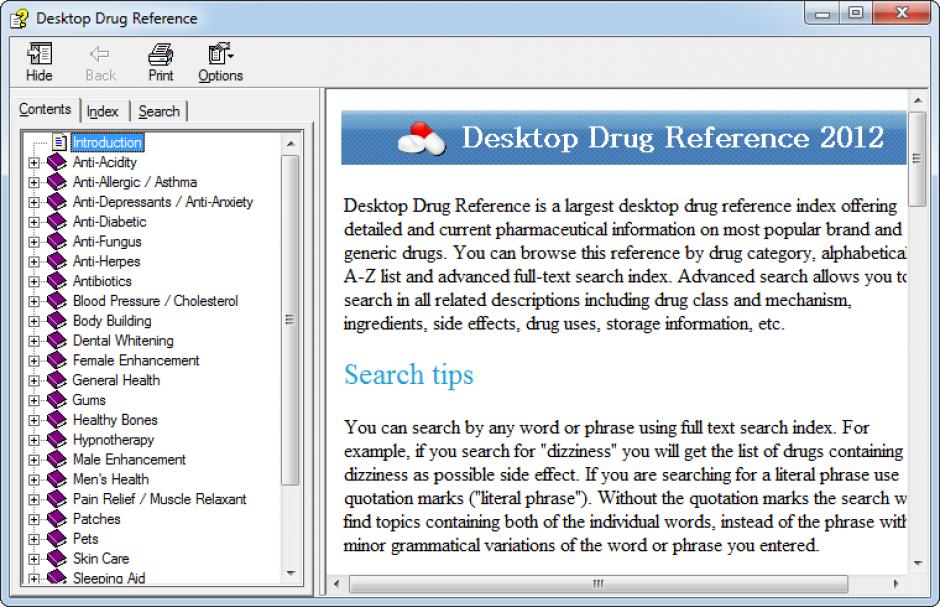Click the contents tree scroll down arrow

click(291, 573)
